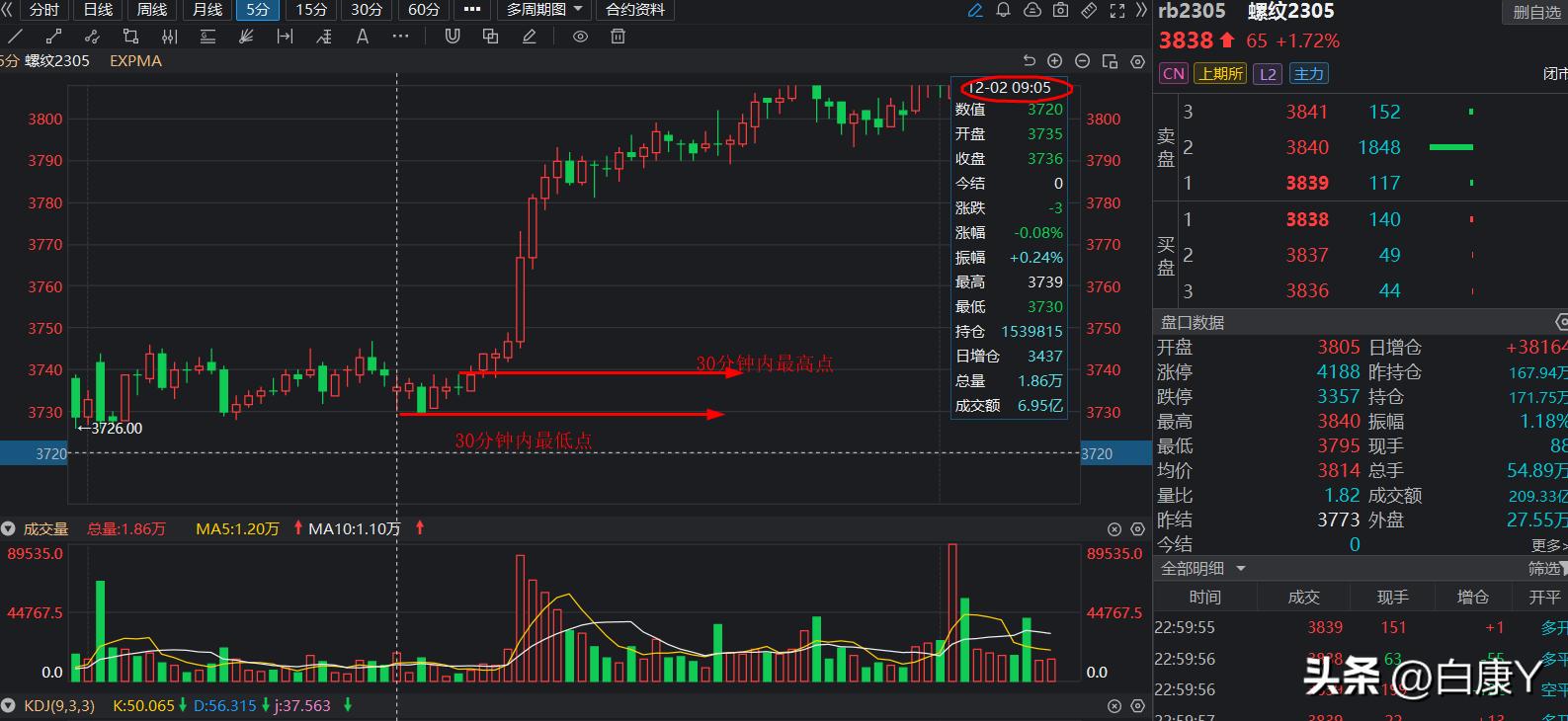The height and width of the screenshot is (721, 1568).
Task: Close the 成交量 volume indicator panel
Action: (x=1114, y=529)
